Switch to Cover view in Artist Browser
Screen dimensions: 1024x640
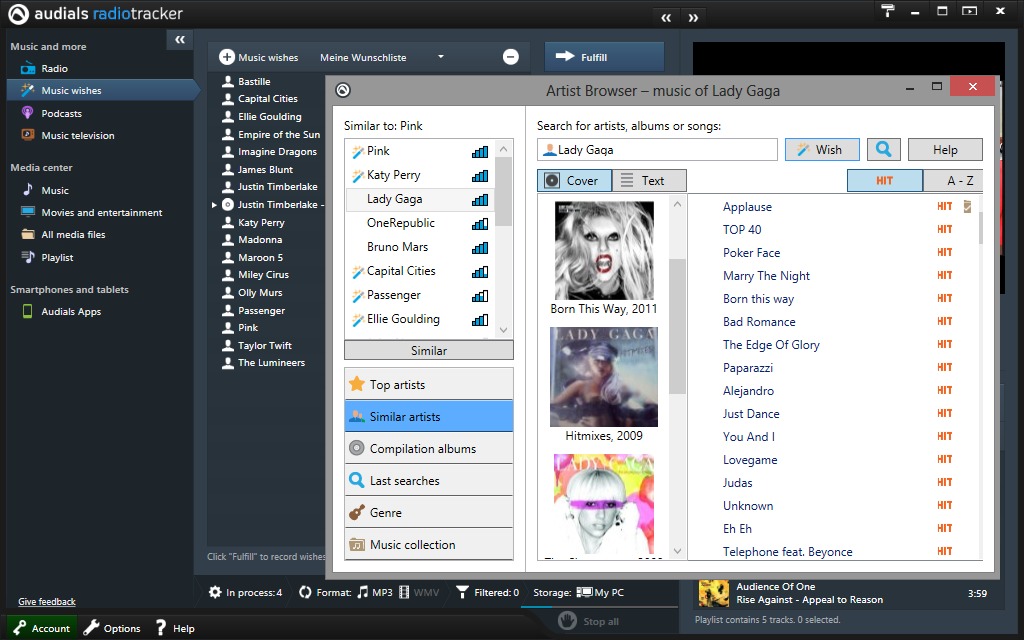tap(574, 180)
